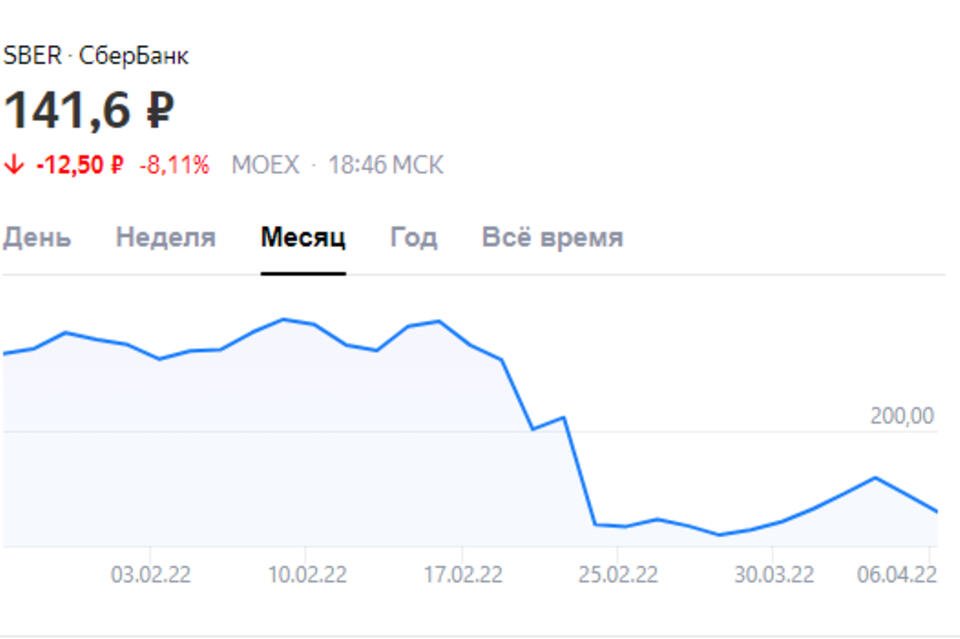This screenshot has height=639, width=960.
Task: Choose the 30.03.22 date axis label
Action: 772,575
